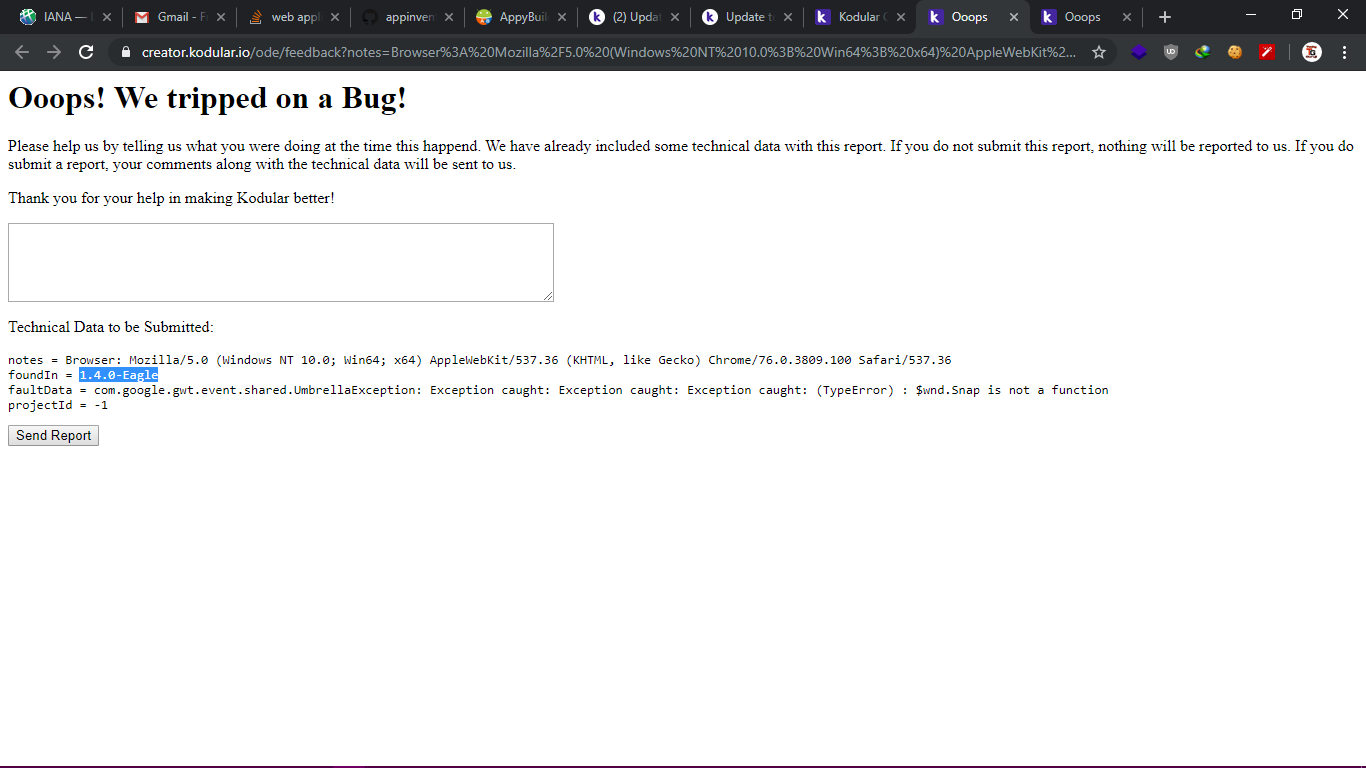The height and width of the screenshot is (768, 1366).
Task: View site info via padlock icon
Action: [x=126, y=52]
